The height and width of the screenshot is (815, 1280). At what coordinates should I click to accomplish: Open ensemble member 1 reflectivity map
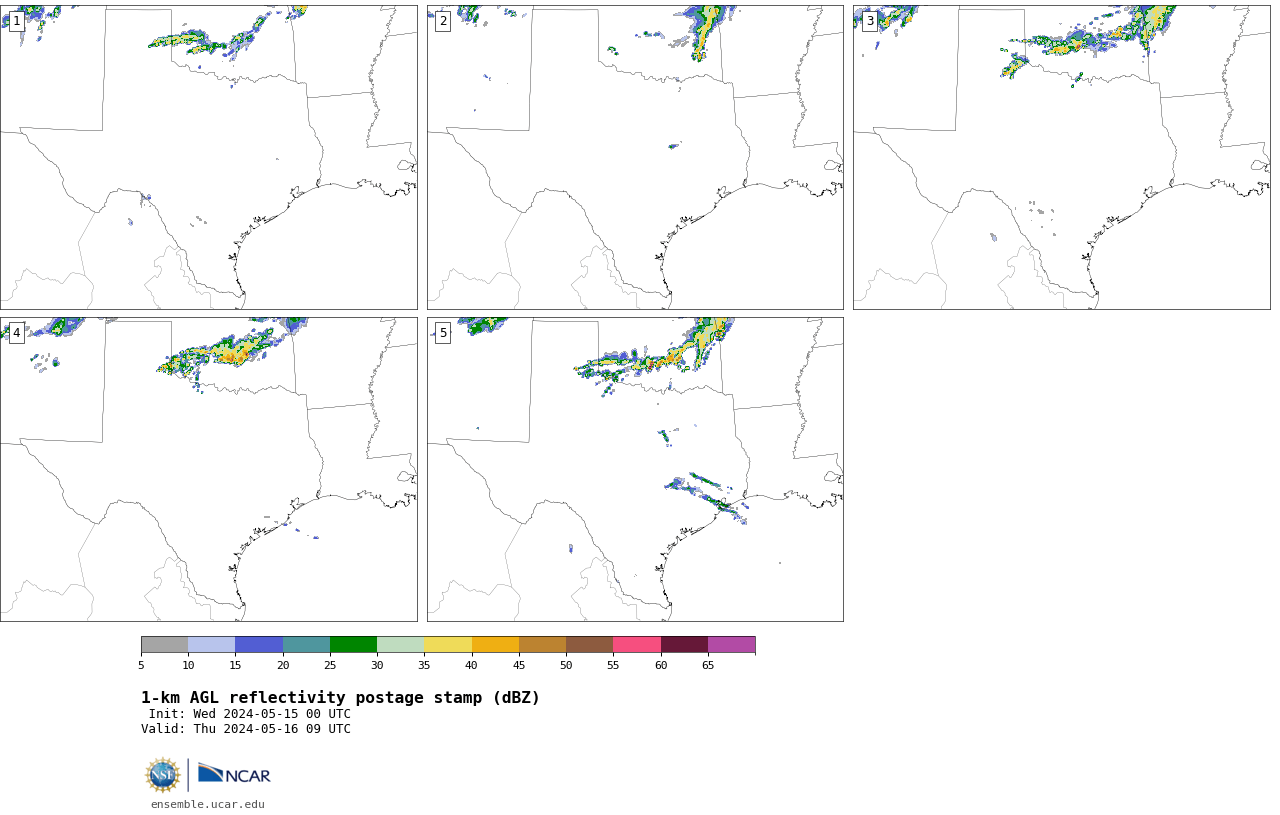pyautogui.click(x=208, y=157)
